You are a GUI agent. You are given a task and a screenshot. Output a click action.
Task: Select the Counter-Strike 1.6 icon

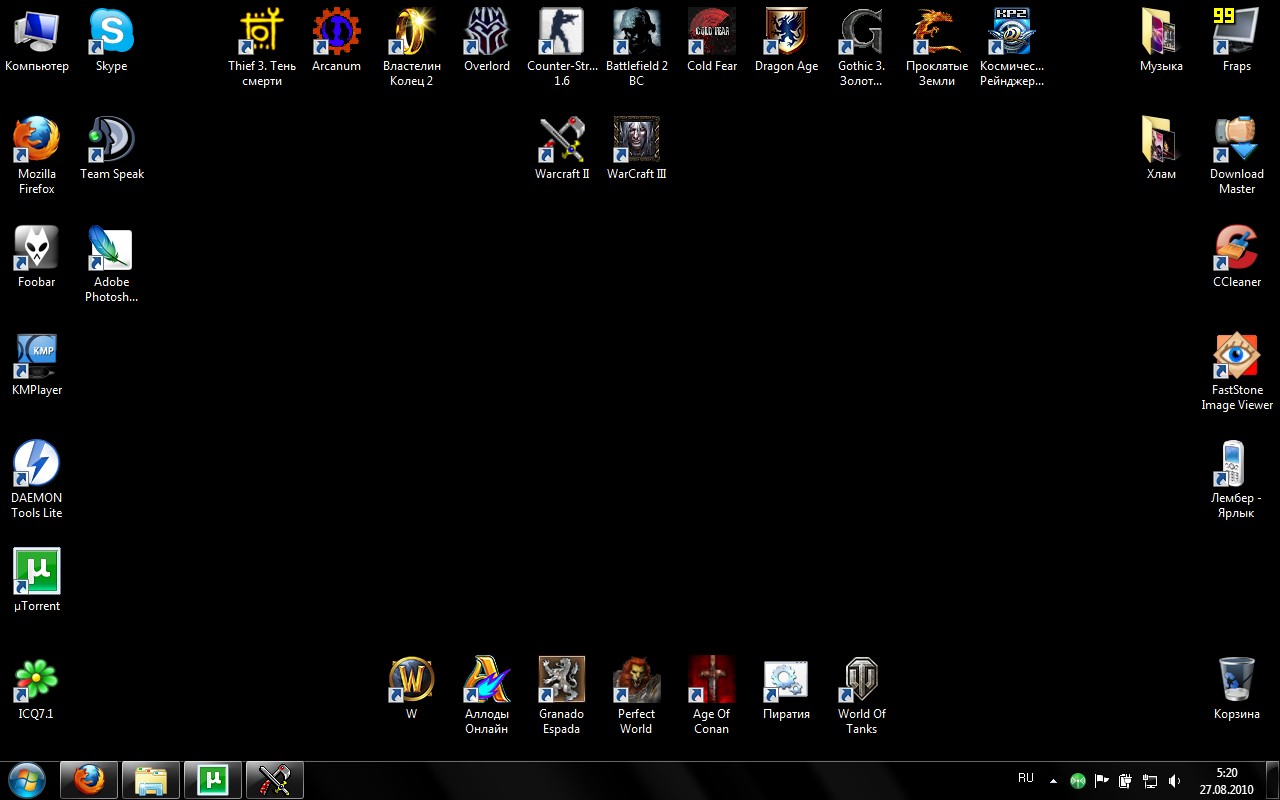pyautogui.click(x=562, y=47)
